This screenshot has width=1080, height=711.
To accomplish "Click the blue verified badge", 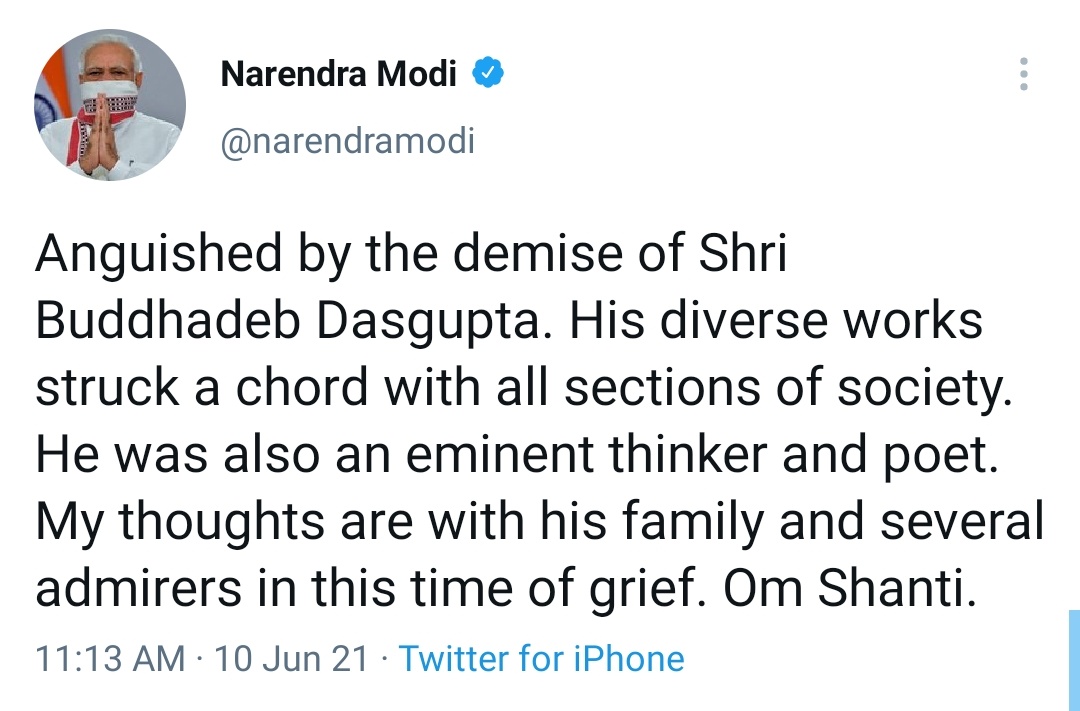I will click(488, 72).
